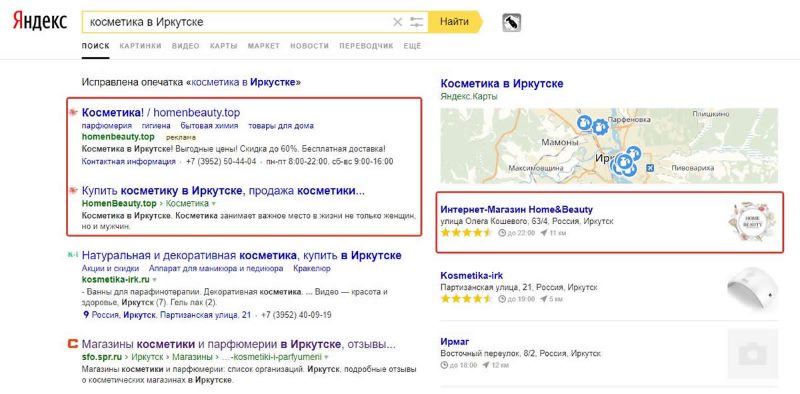Click the distance arrow icon beside 12 км
Screen dimensions: 800x394
point(486,365)
